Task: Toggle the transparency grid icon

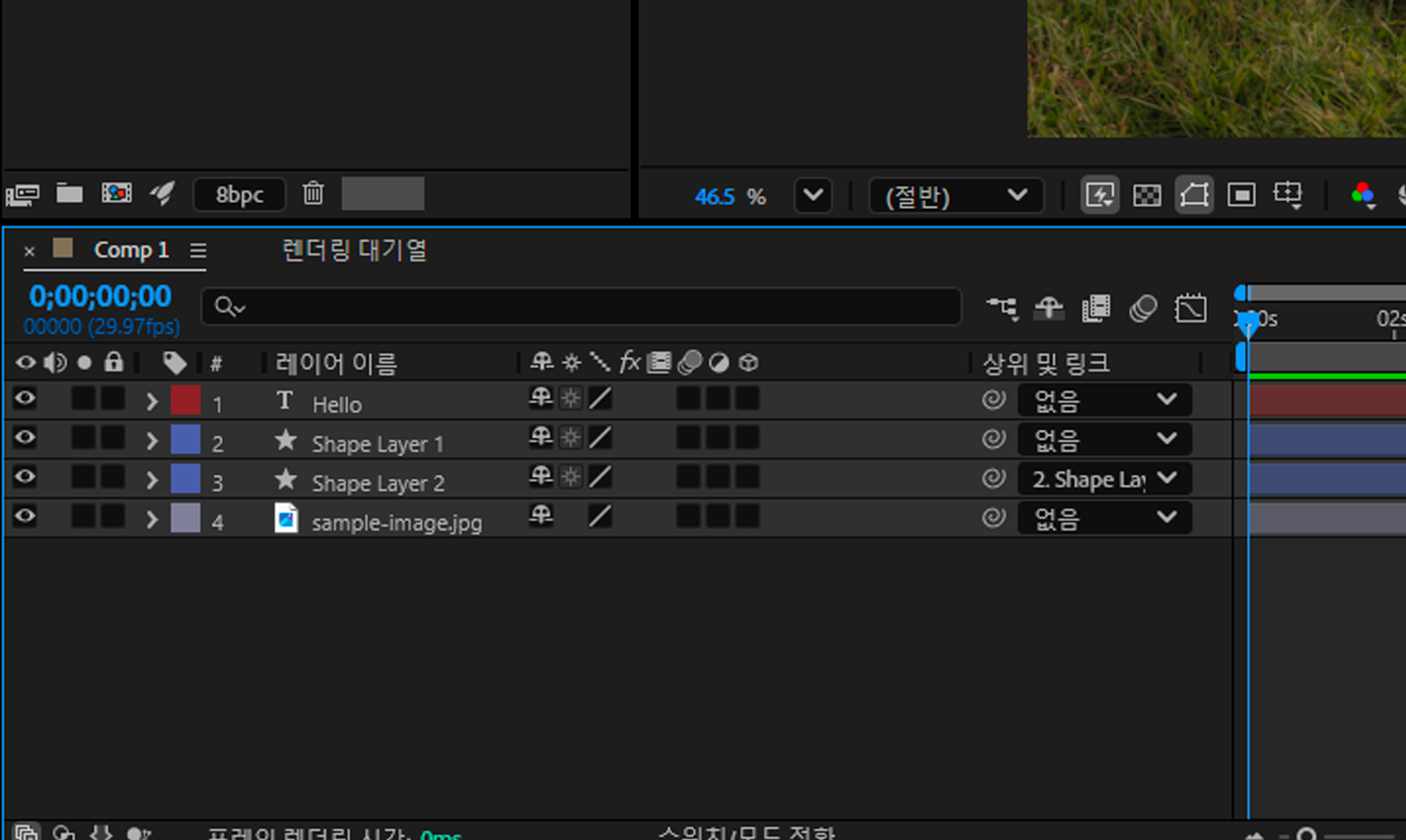Action: point(1147,195)
